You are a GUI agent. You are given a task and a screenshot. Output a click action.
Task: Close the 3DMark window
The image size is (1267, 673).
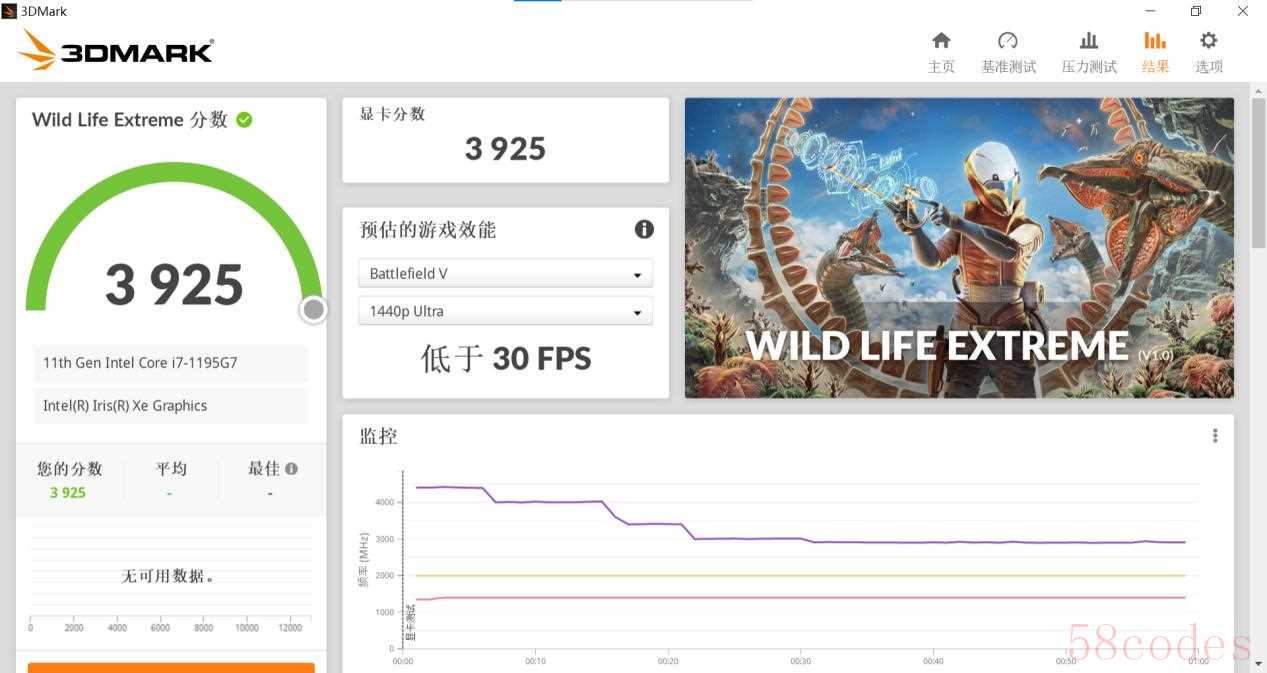[1243, 11]
